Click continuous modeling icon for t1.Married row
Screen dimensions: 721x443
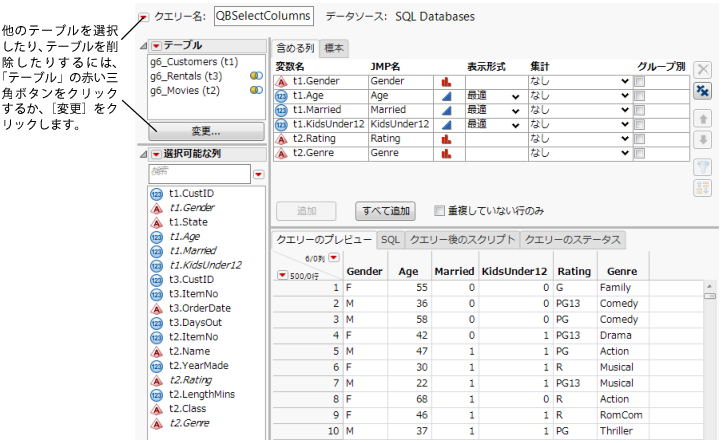(446, 110)
